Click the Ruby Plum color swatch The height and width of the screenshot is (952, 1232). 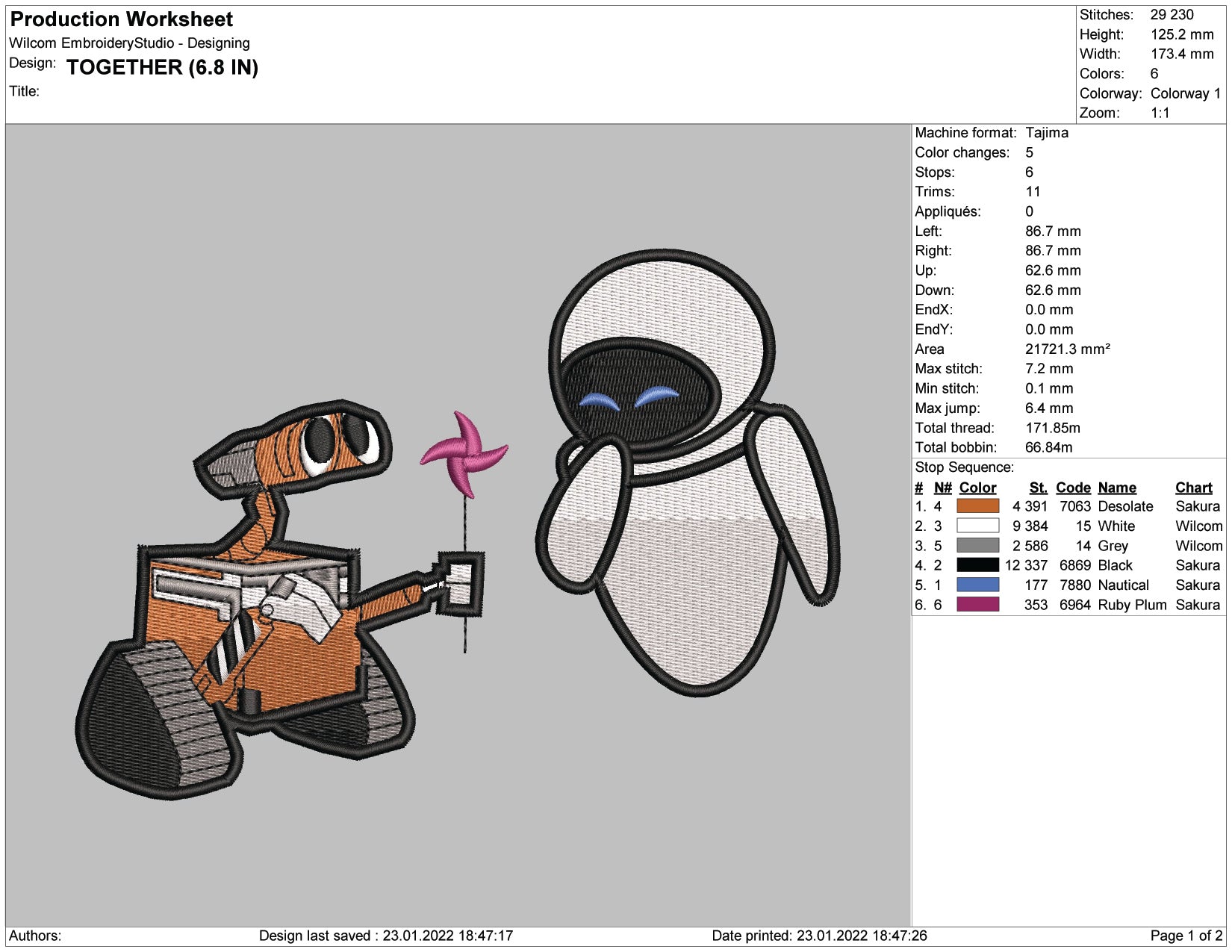[977, 605]
